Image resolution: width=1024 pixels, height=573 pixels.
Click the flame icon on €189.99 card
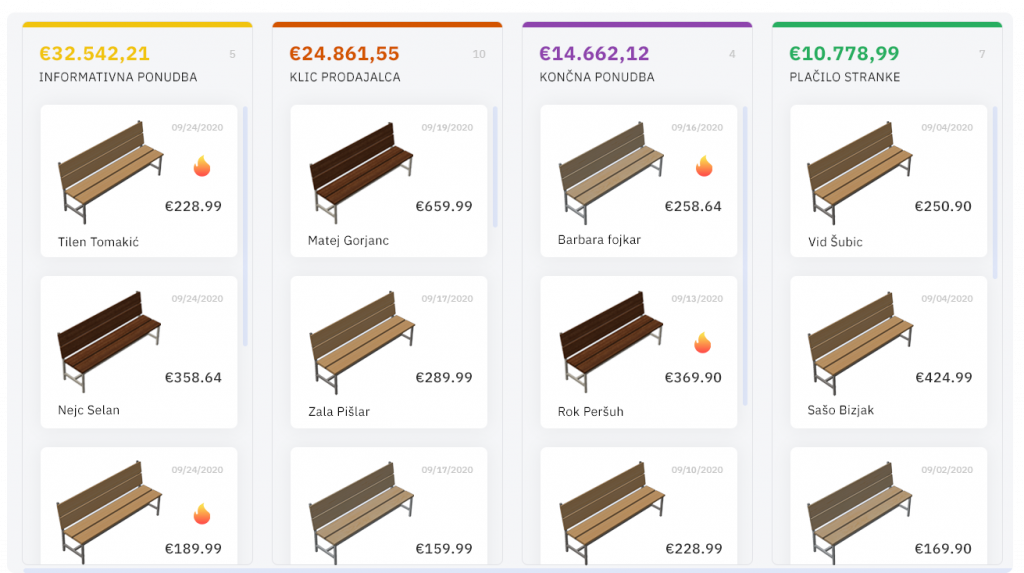pos(202,514)
